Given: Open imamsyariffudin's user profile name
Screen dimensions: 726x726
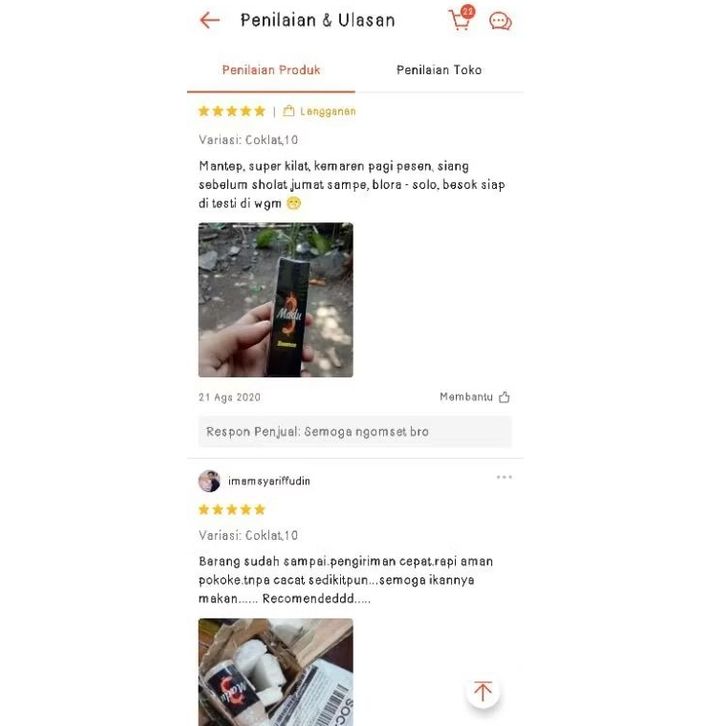Looking at the screenshot, I should pos(269,481).
